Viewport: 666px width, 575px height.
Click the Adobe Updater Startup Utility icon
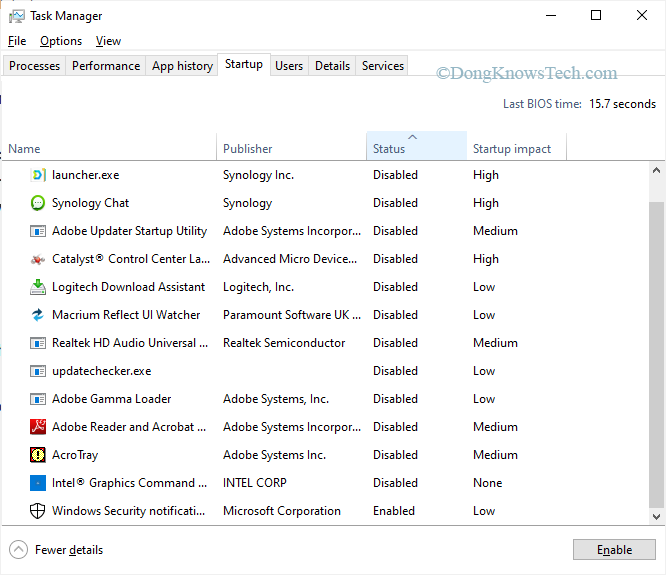pyautogui.click(x=38, y=231)
